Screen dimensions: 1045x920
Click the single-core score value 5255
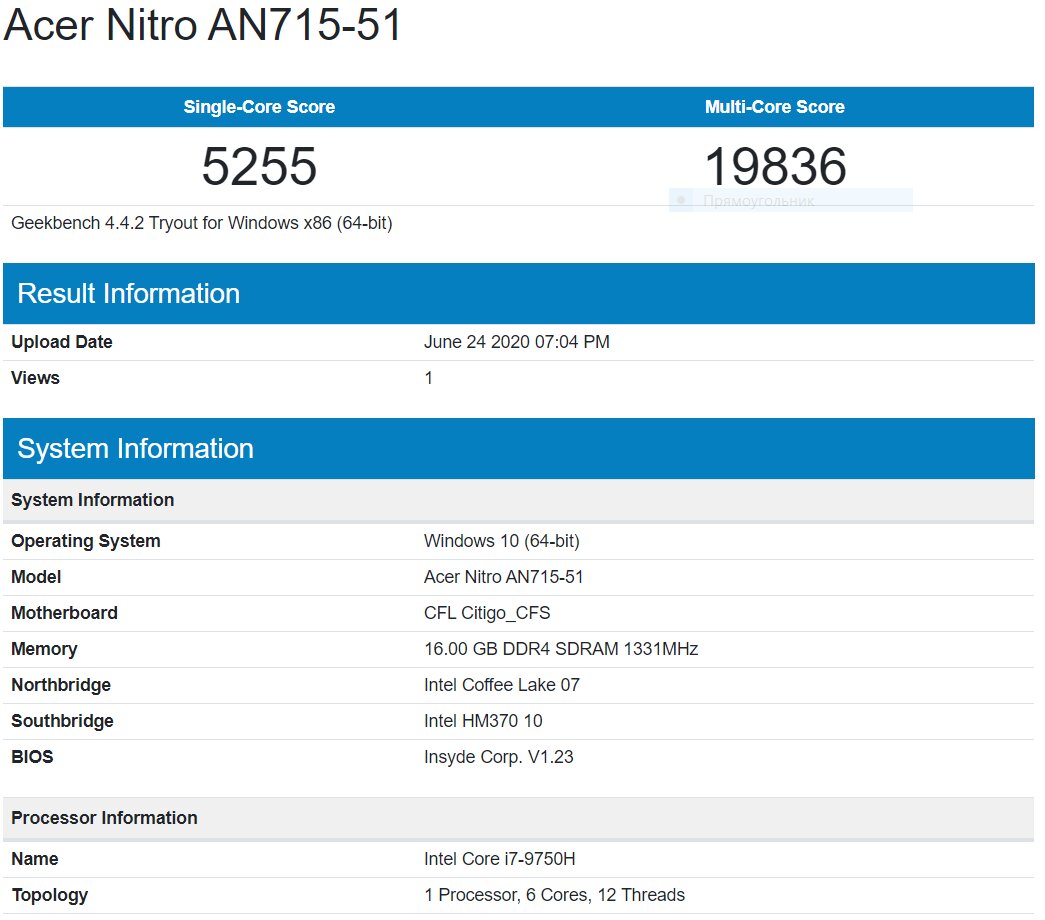tap(259, 166)
